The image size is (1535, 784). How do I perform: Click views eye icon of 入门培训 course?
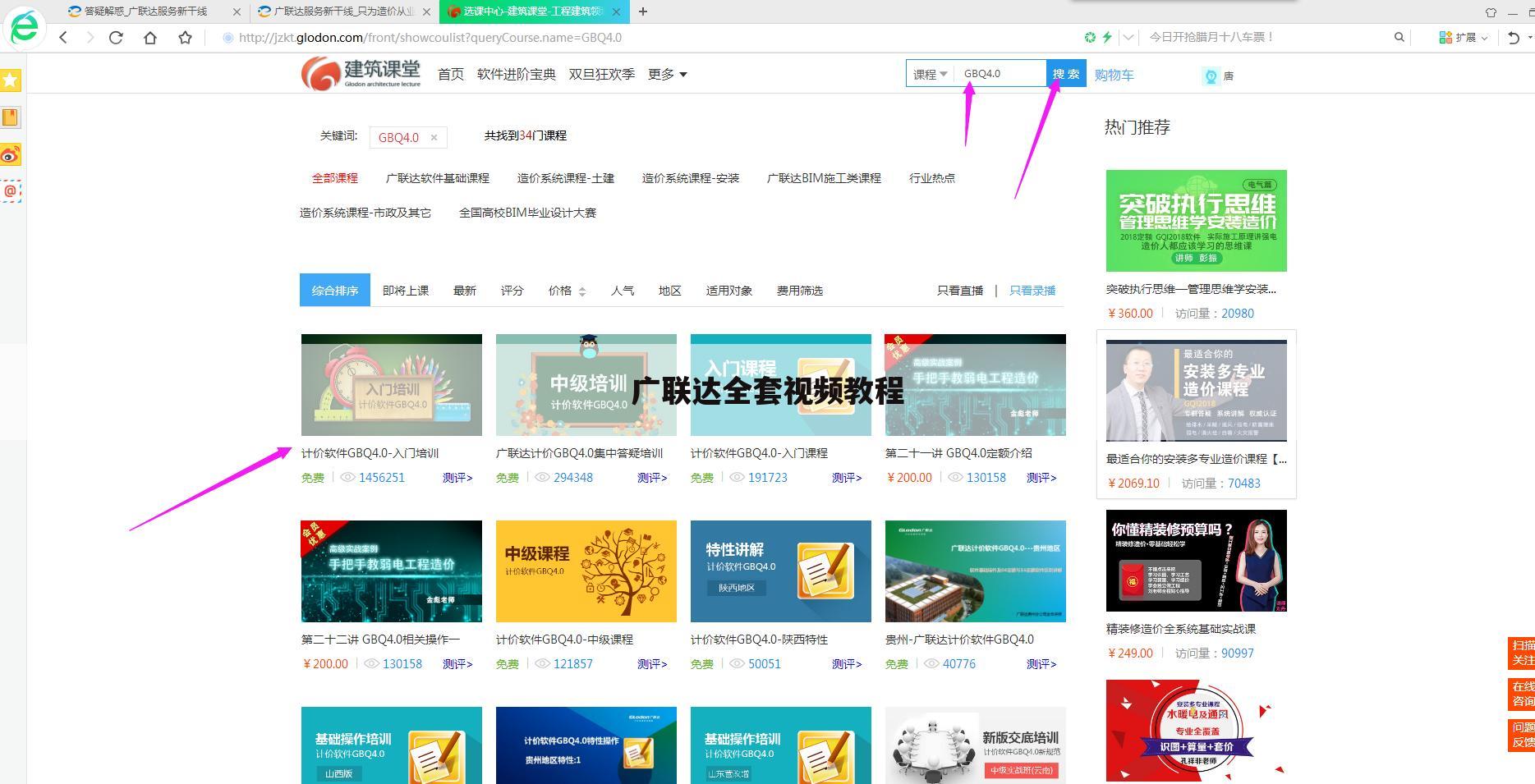coord(348,477)
